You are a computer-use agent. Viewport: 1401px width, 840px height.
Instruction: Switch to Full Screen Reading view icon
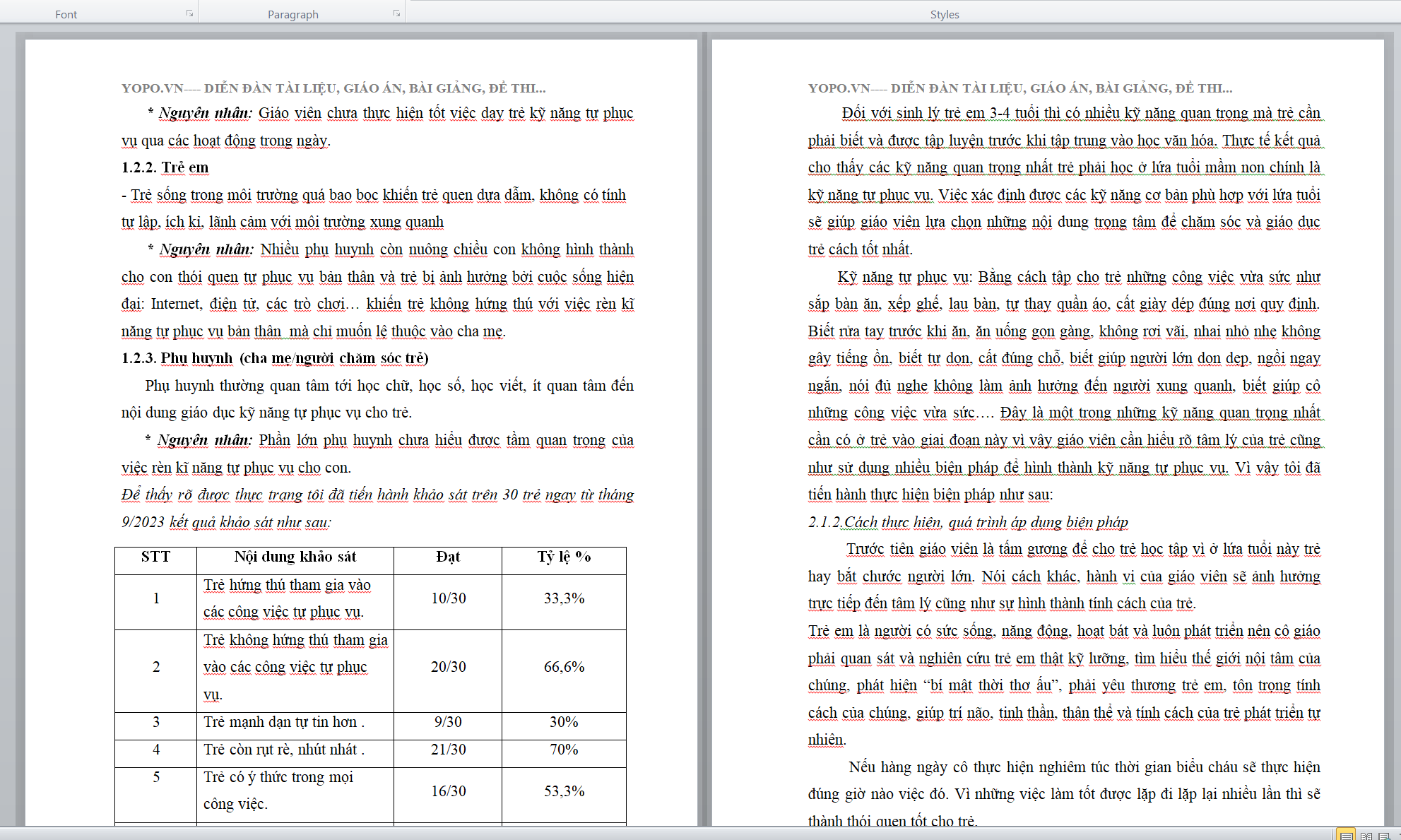(1366, 836)
